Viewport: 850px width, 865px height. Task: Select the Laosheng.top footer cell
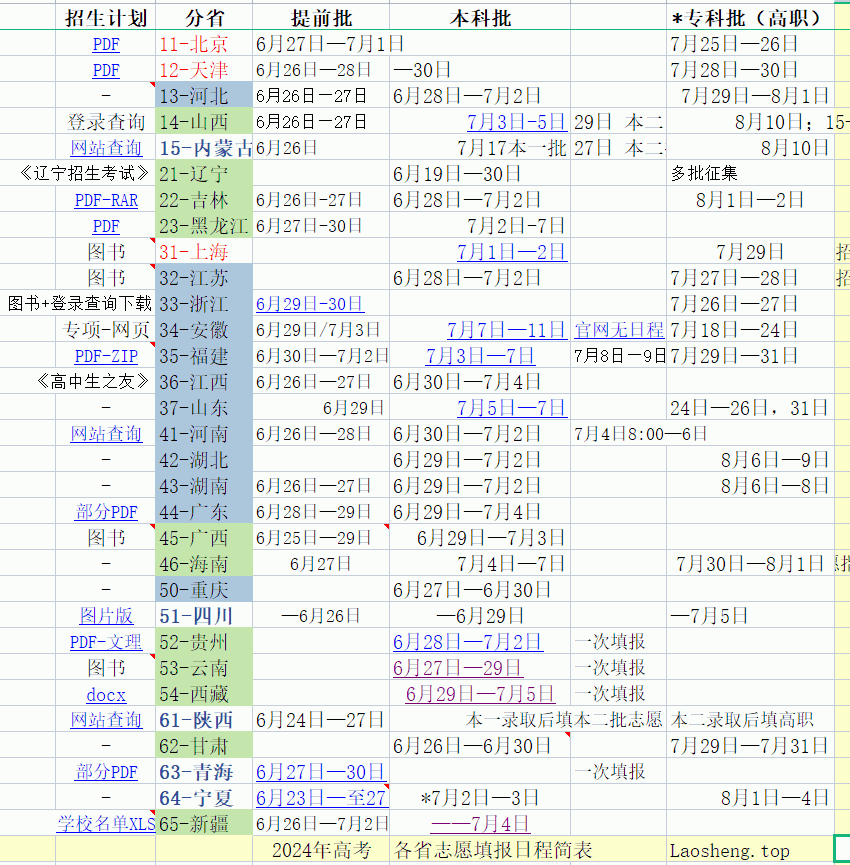[750, 850]
